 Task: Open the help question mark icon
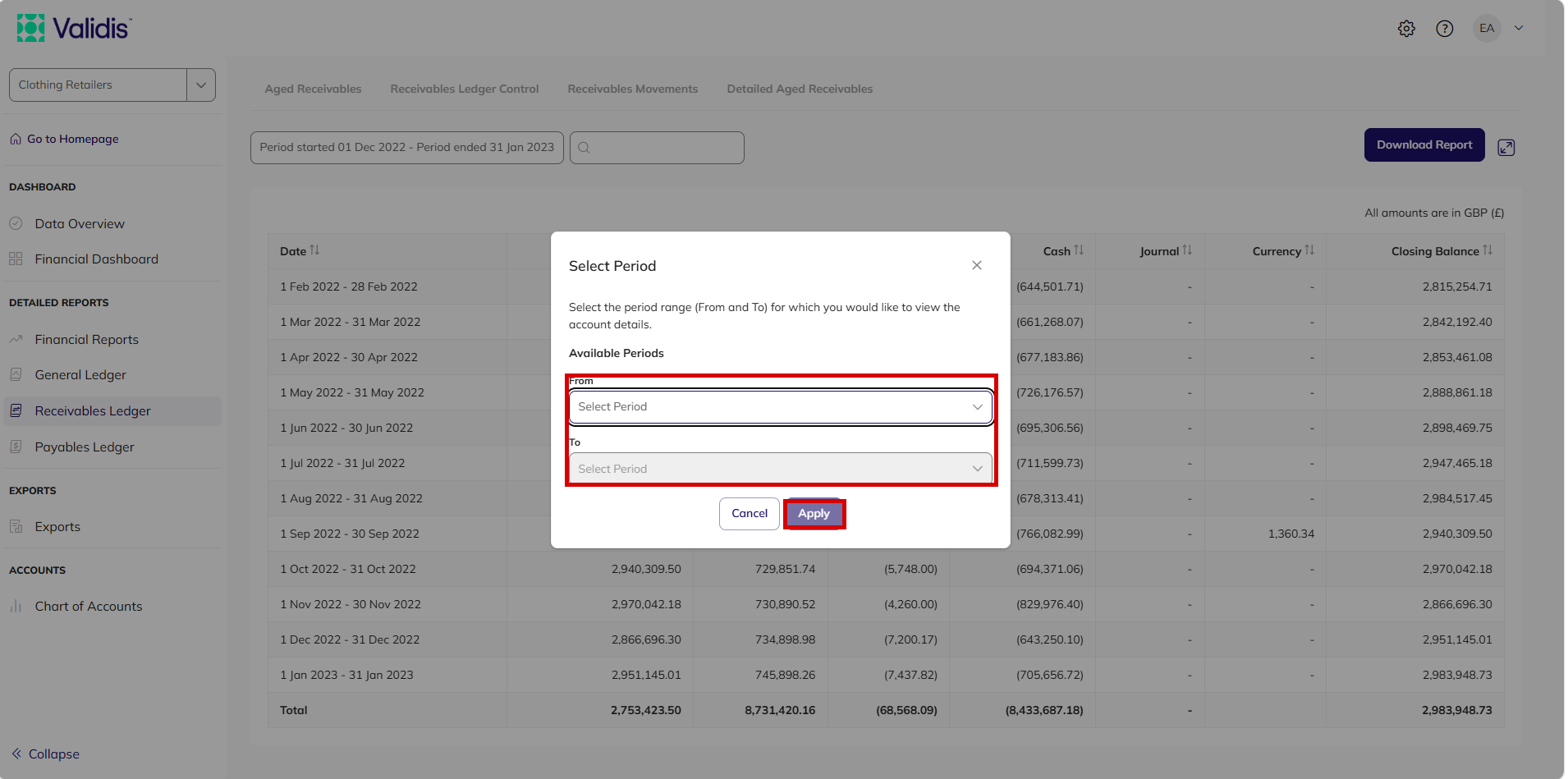(x=1445, y=29)
